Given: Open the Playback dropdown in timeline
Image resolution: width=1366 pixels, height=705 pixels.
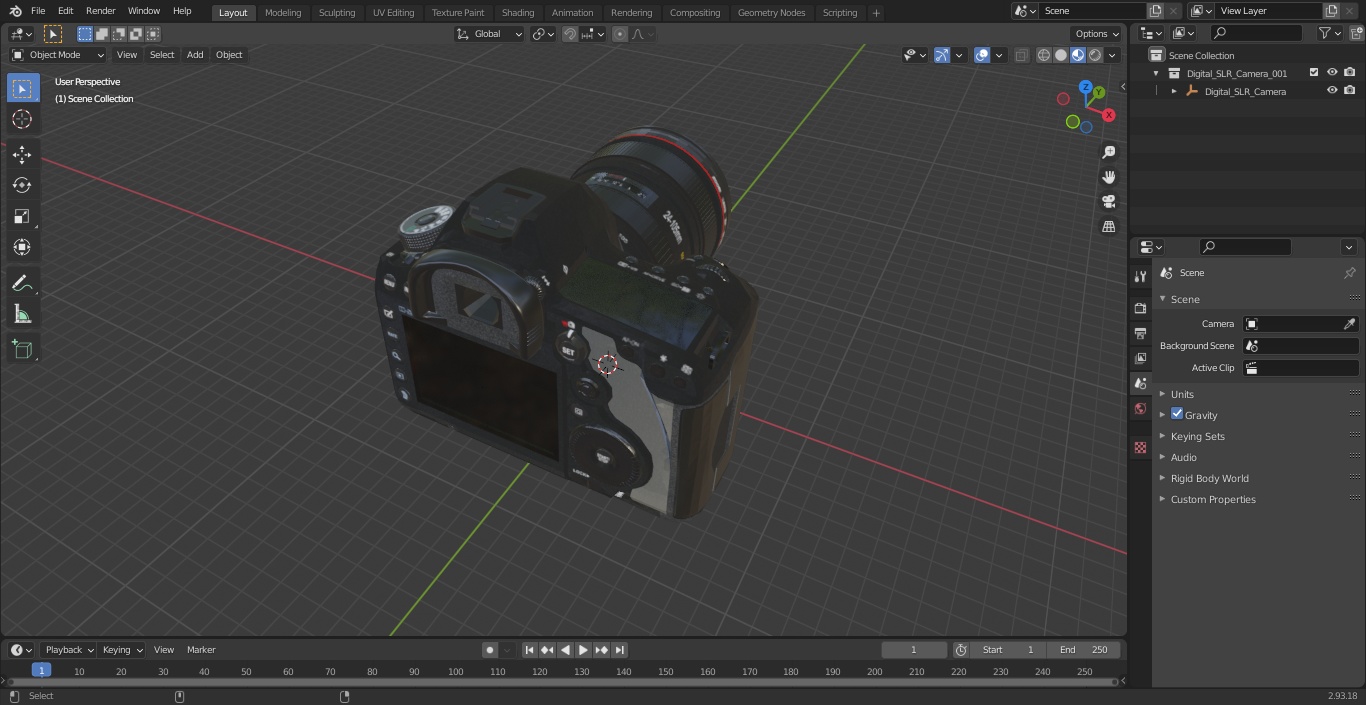Looking at the screenshot, I should tap(68, 650).
